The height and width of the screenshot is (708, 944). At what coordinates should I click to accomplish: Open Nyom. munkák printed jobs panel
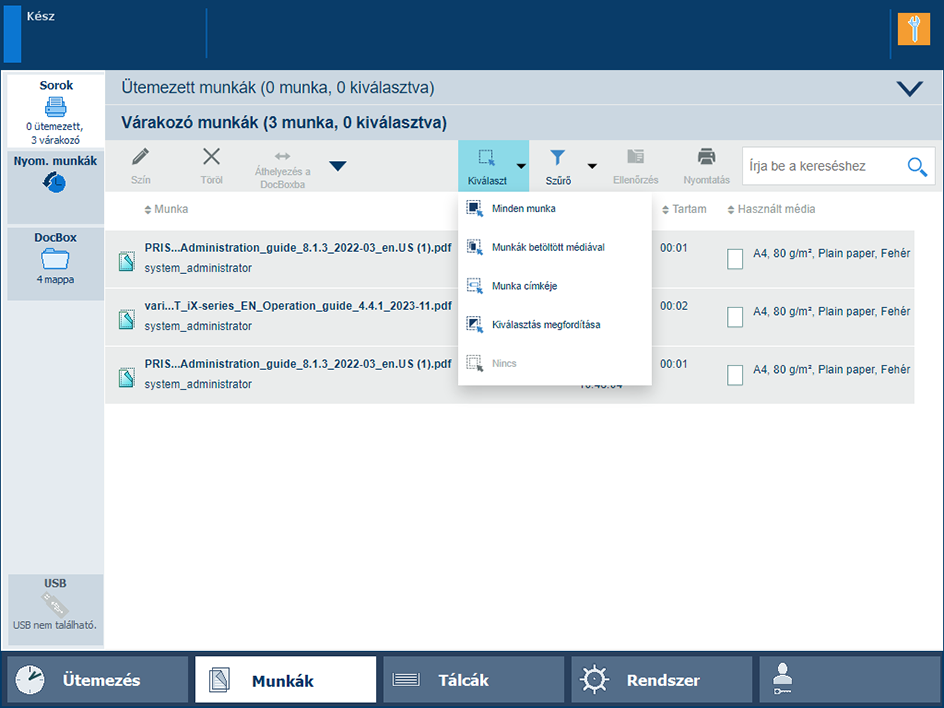[55, 183]
